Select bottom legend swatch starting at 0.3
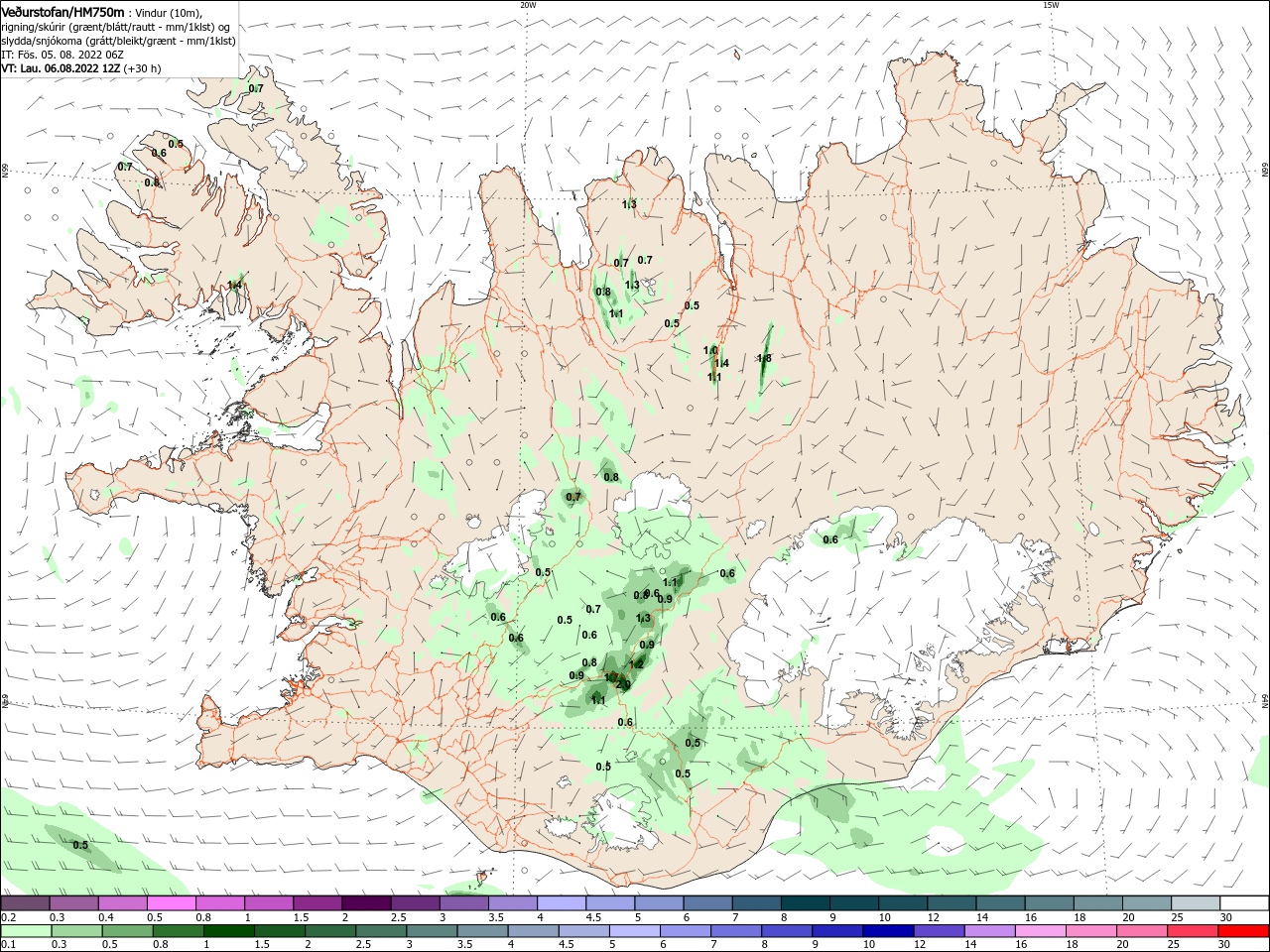Screen dimensions: 1270x952 [77, 931]
